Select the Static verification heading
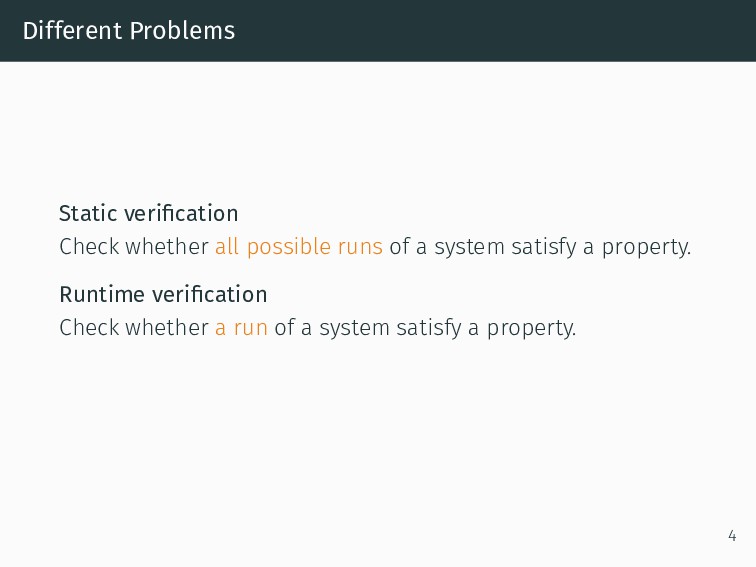 [x=148, y=213]
